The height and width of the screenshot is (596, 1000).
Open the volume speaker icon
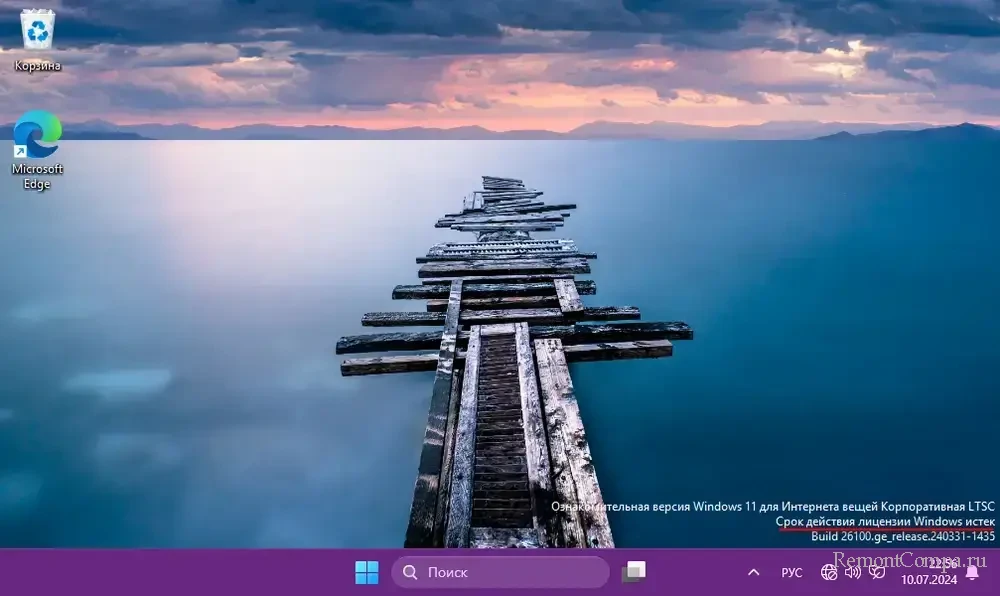coord(853,572)
